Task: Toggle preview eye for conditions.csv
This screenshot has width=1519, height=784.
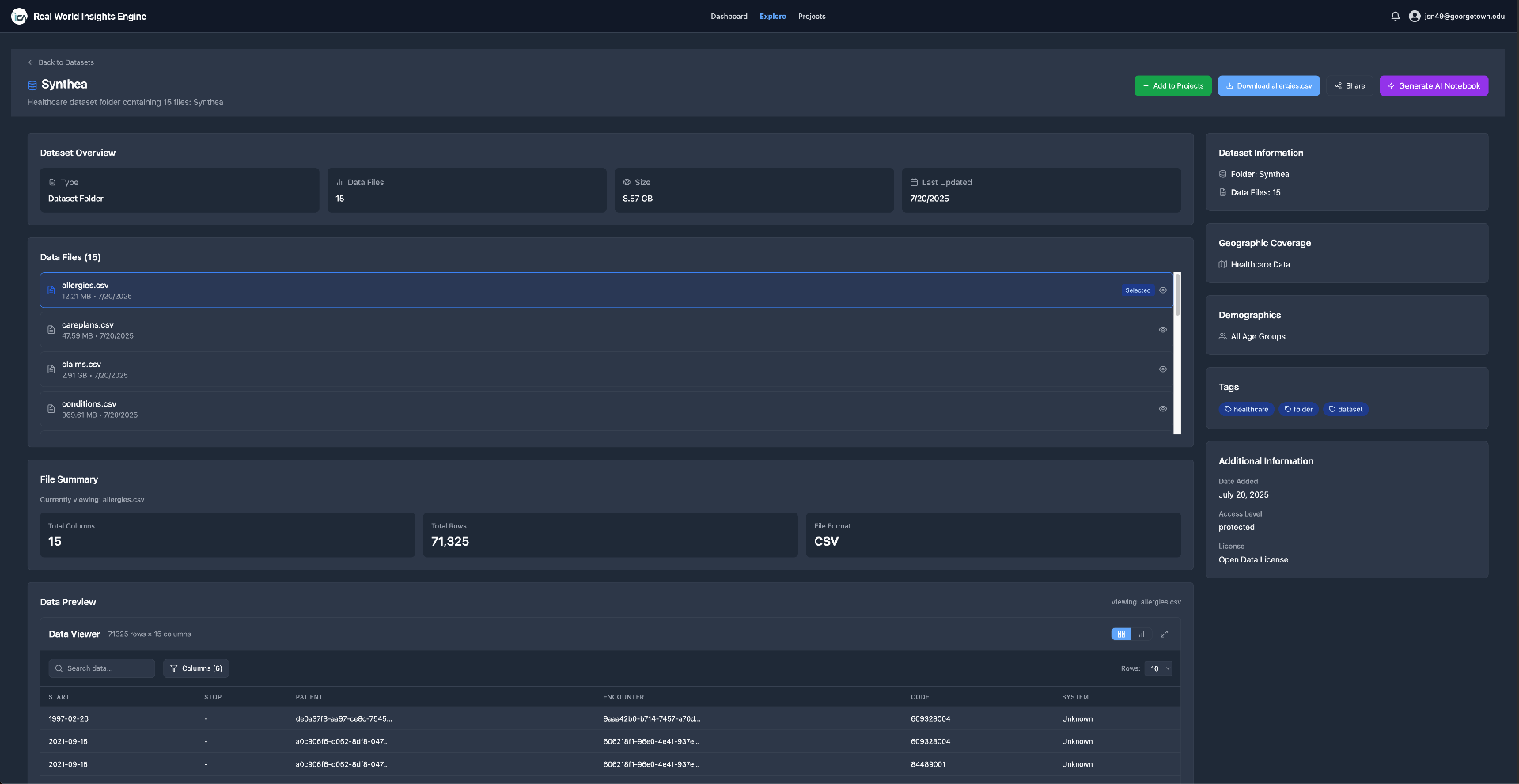Action: pyautogui.click(x=1163, y=409)
